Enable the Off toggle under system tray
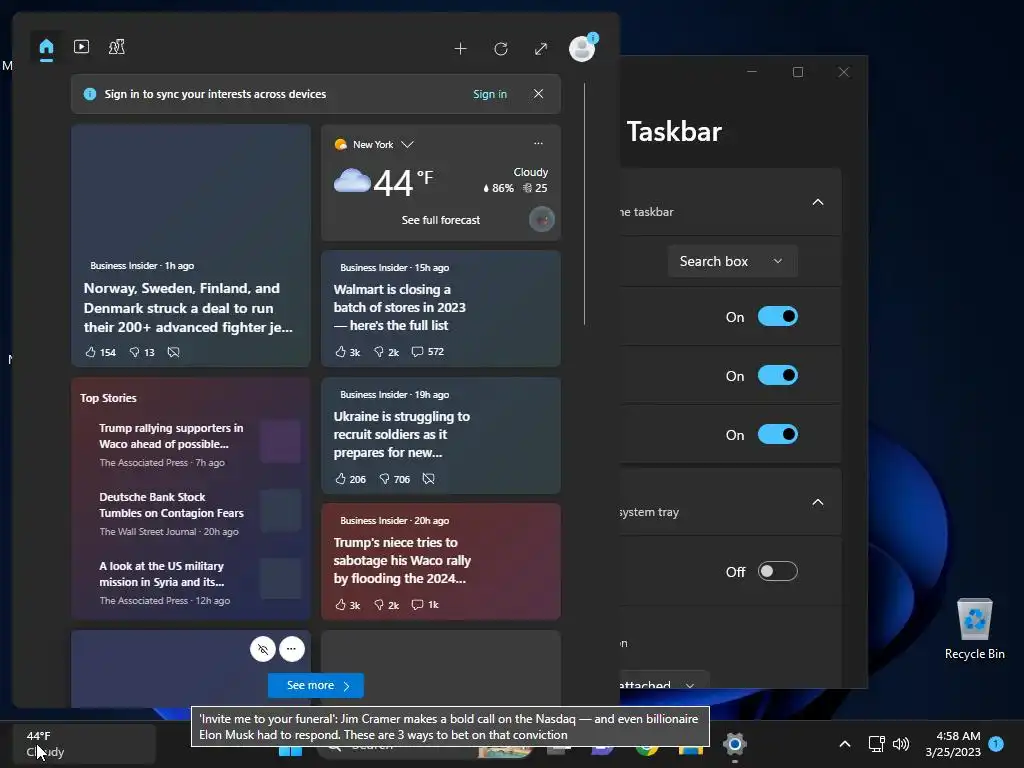Screen dimensions: 1024x768 (777, 571)
